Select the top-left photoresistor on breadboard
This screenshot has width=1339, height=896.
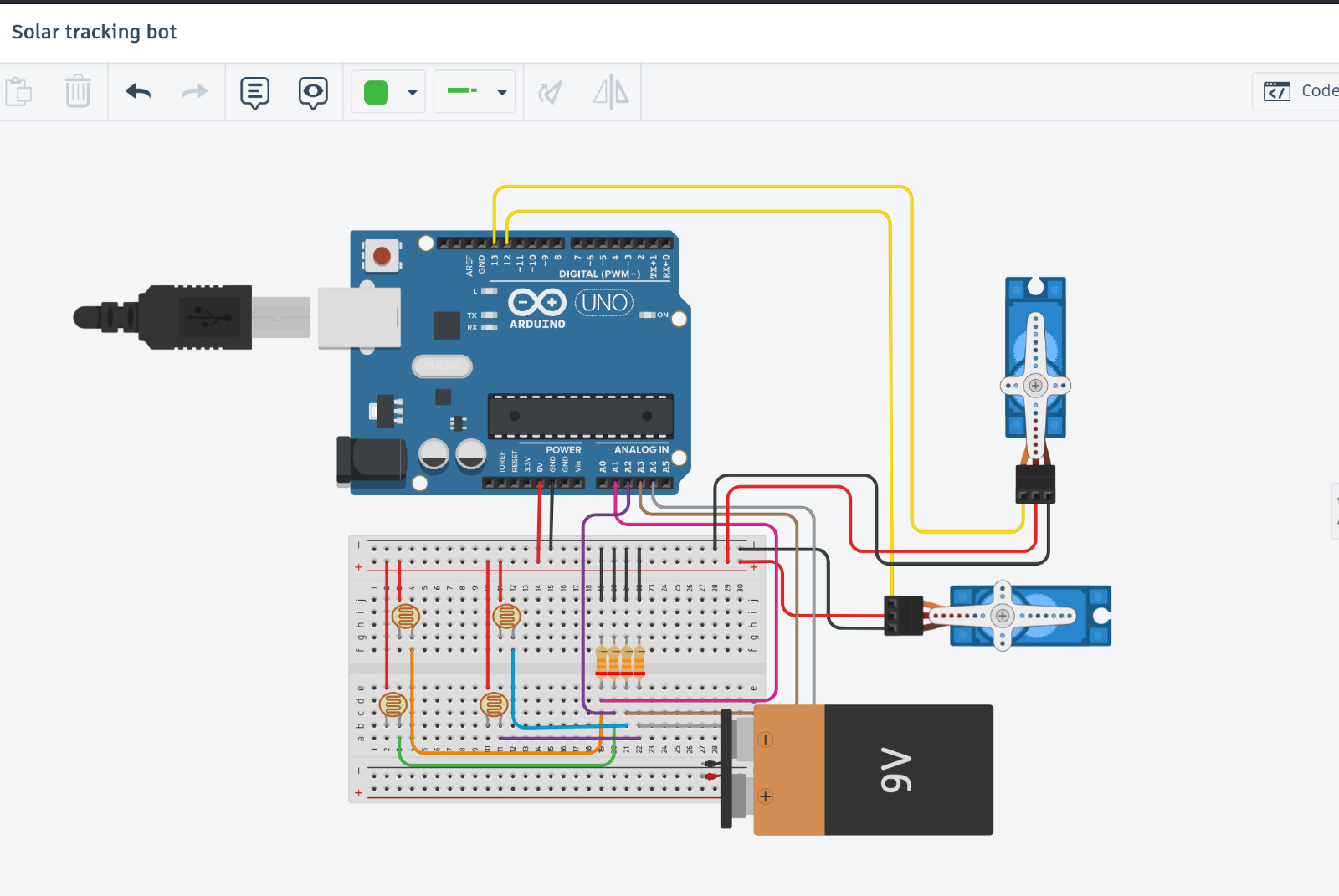tap(405, 617)
